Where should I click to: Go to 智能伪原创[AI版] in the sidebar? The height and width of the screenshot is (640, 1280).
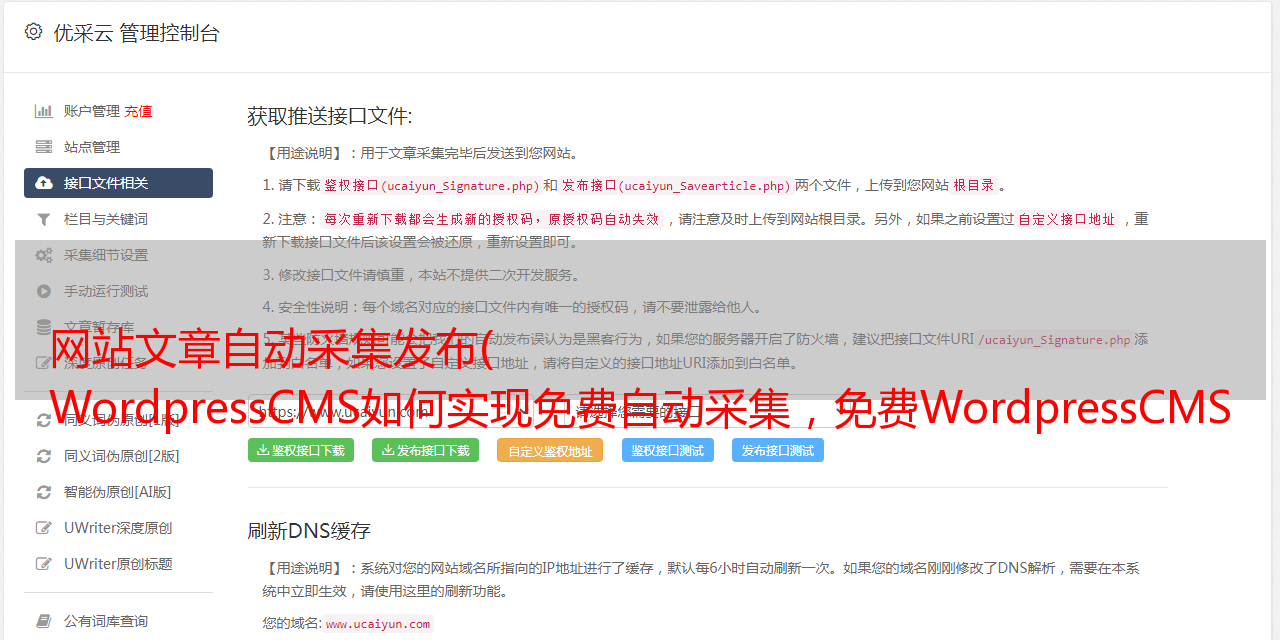pos(118,492)
